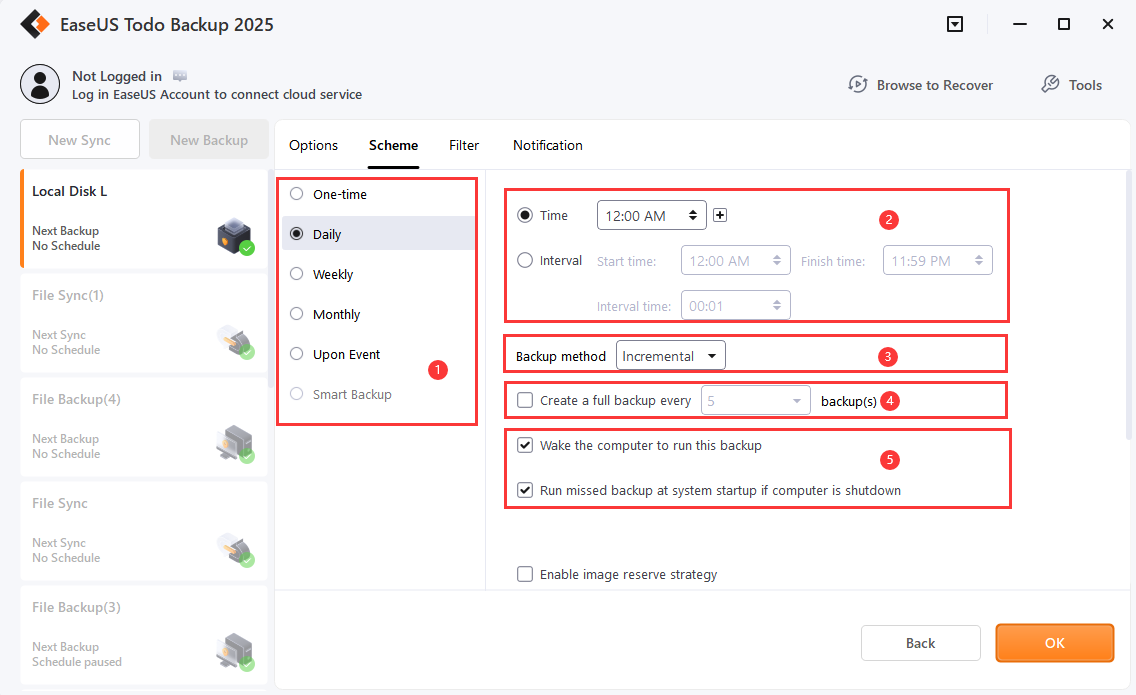
Task: Switch to the Filter tab
Action: (x=464, y=145)
